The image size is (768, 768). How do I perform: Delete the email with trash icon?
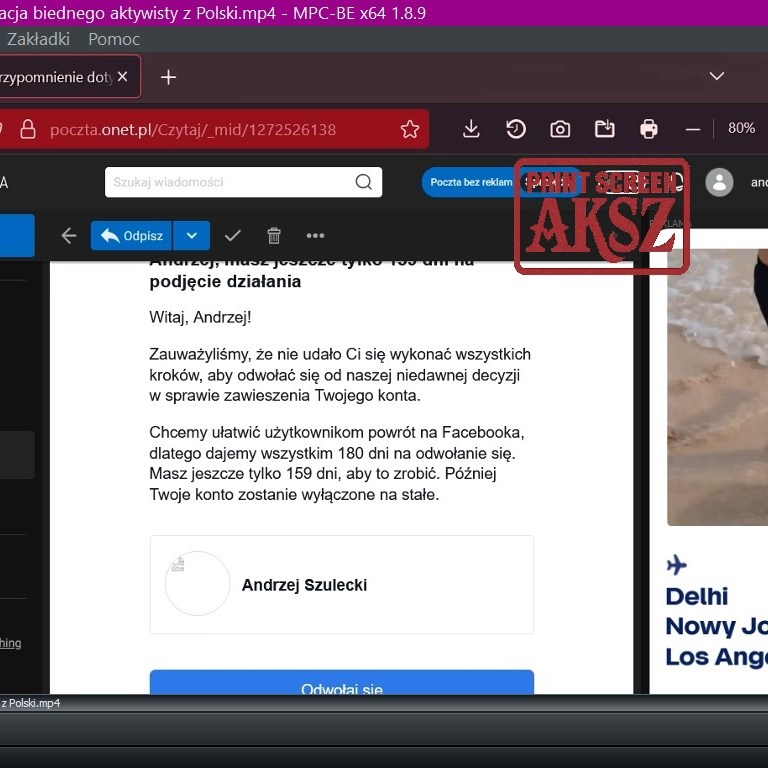pos(274,236)
